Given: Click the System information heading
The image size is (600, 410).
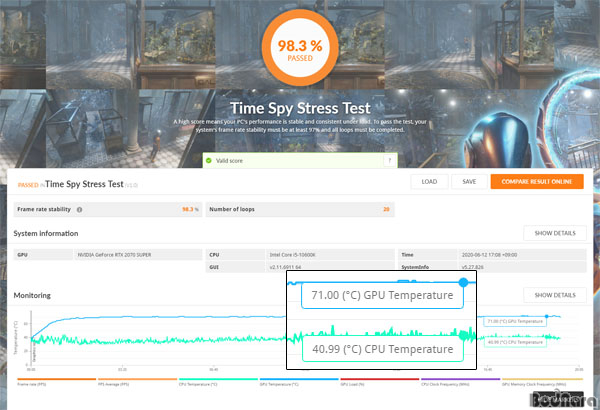Looking at the screenshot, I should pos(46,234).
